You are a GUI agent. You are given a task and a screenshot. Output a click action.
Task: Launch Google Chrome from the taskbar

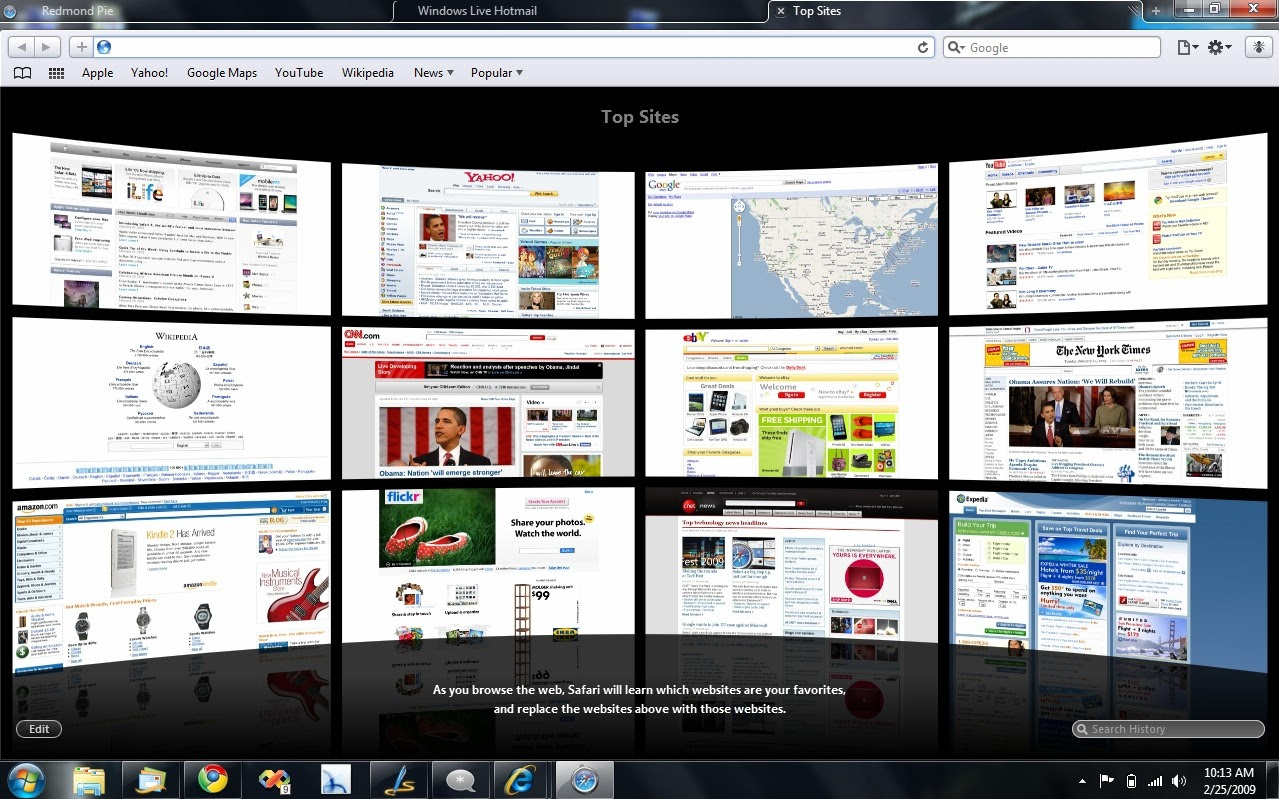[x=212, y=779]
